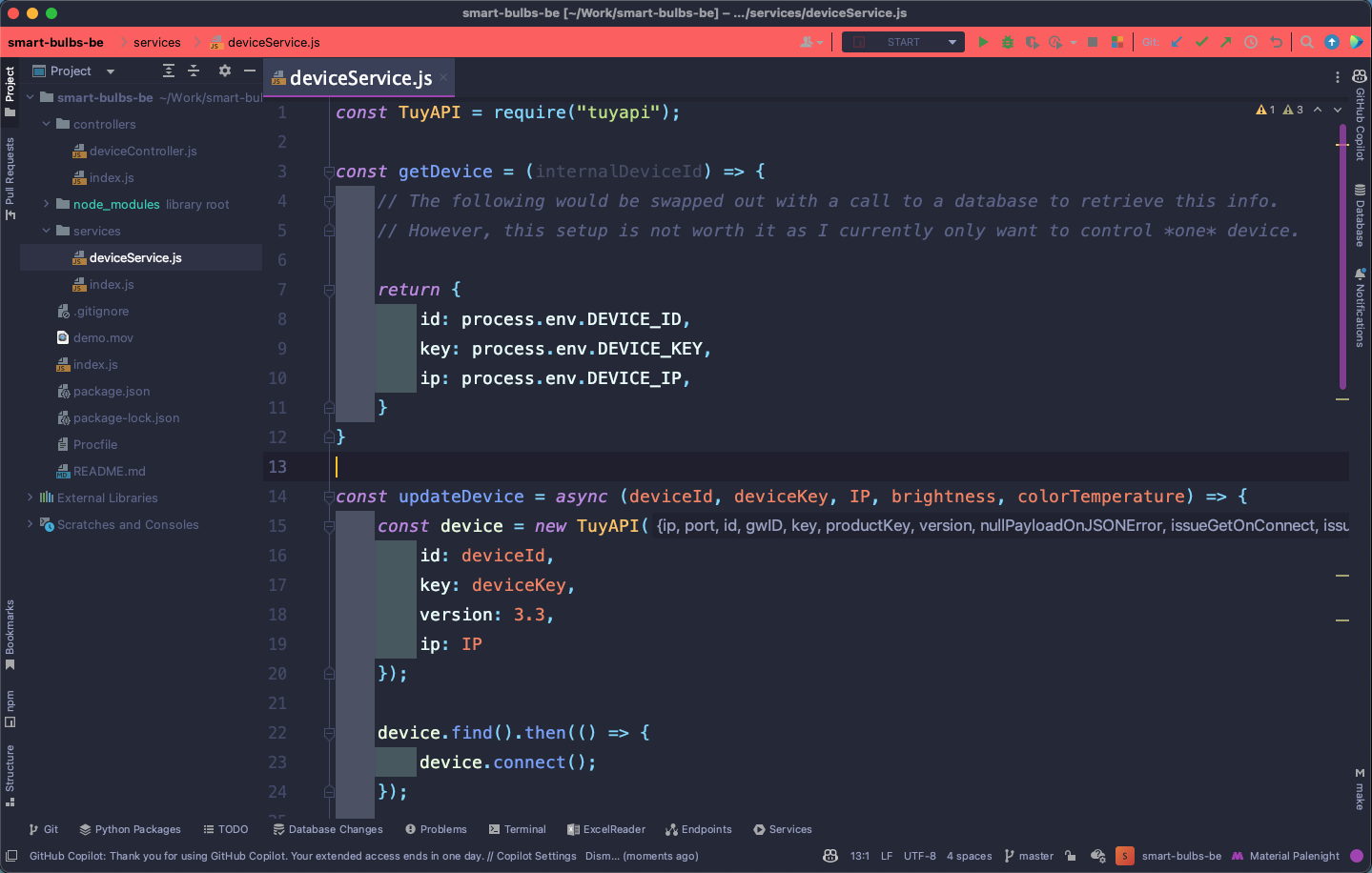1372x873 pixels.
Task: Toggle Structure tool window stripe
Action: [10, 775]
